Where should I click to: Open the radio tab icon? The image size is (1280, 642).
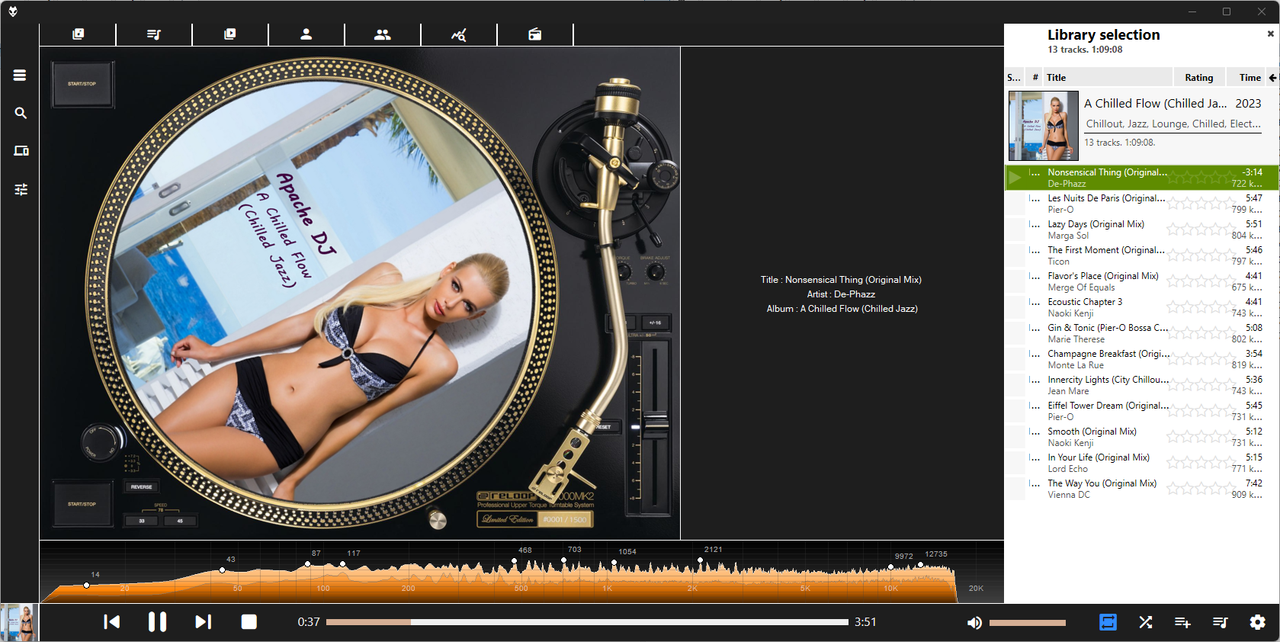(535, 34)
